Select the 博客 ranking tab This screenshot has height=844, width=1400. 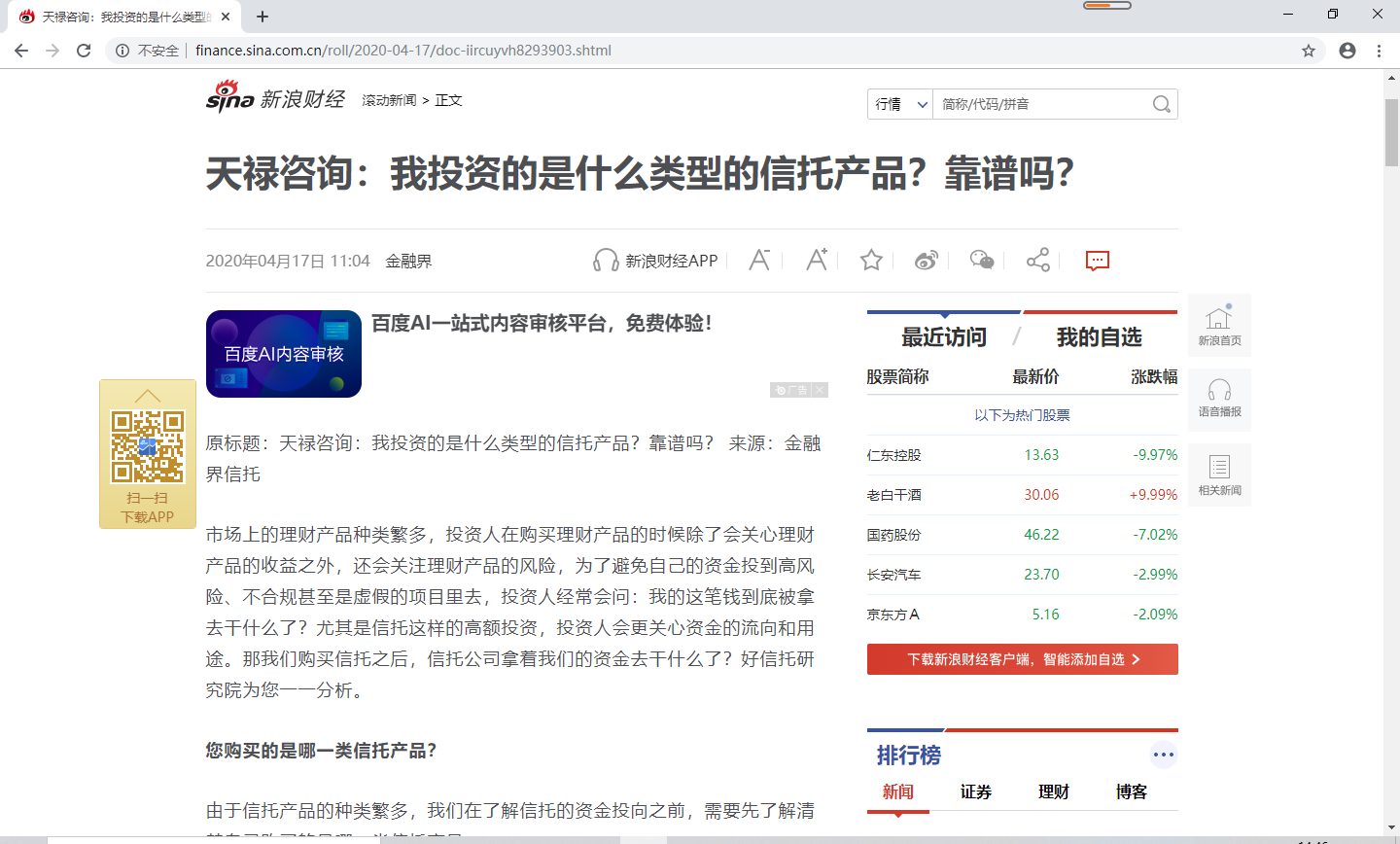pos(1132,791)
